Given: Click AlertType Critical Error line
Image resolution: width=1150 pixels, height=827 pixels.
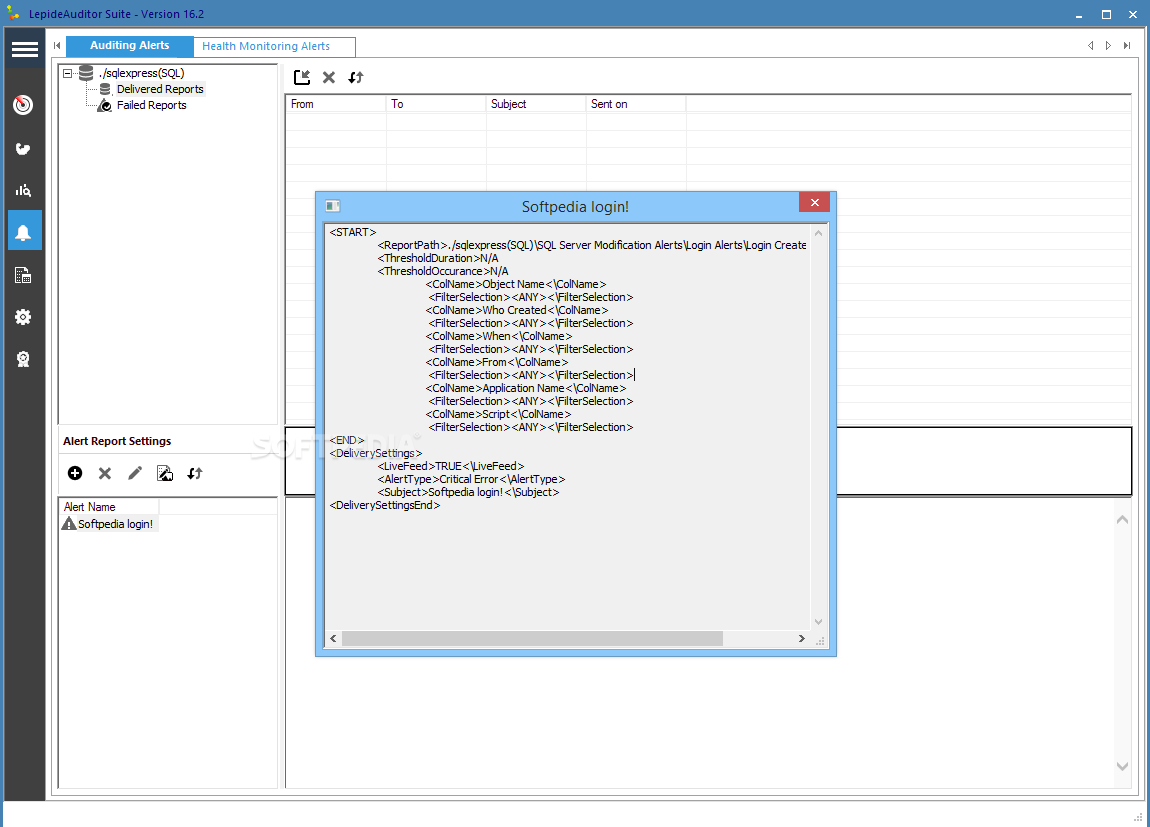Looking at the screenshot, I should click(x=471, y=479).
